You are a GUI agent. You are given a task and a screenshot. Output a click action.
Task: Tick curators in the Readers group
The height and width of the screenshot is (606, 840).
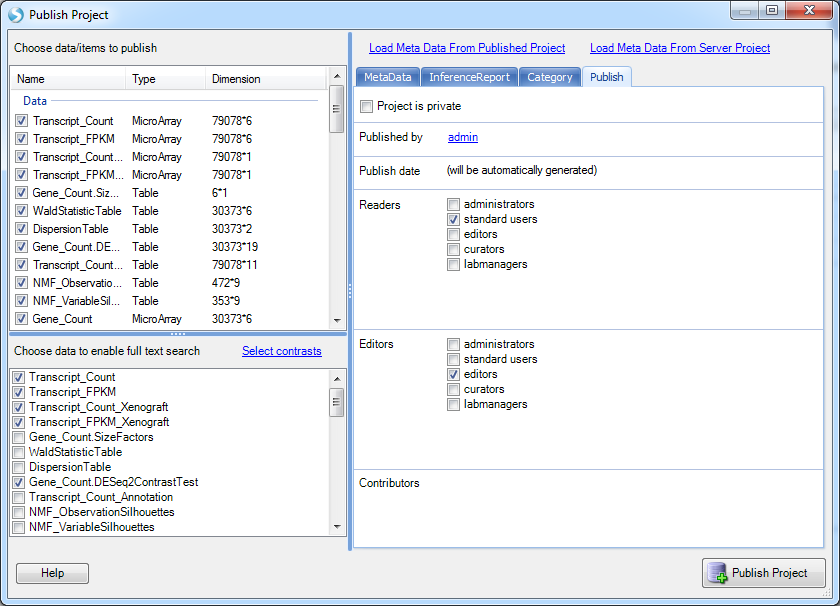coord(453,249)
